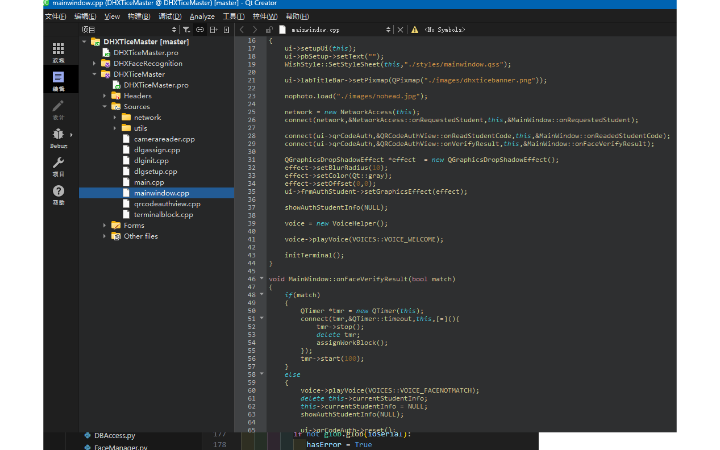Open the Analyze menu
Image resolution: width=720 pixels, height=450 pixels.
tap(202, 17)
